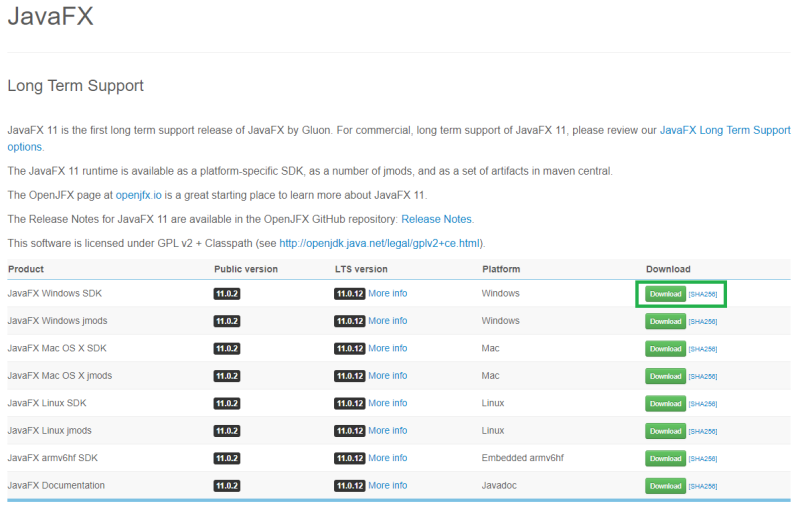Click the 'Embedded armv6hf' platform cell
Screen dimensions: 800x522
coord(522,458)
